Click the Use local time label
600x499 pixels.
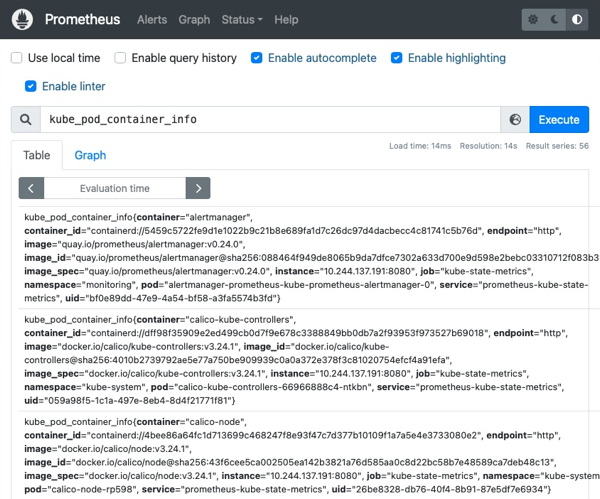(x=64, y=58)
